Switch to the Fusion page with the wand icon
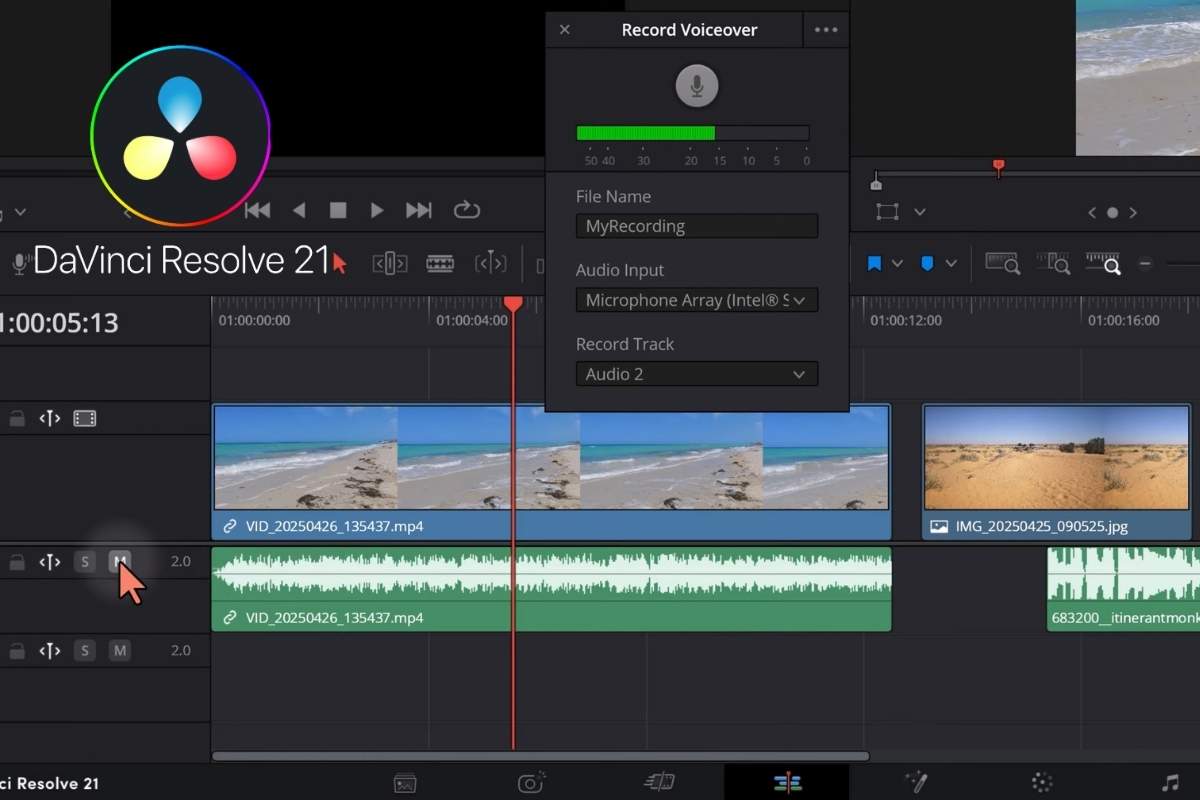The width and height of the screenshot is (1200, 800). pos(915,783)
